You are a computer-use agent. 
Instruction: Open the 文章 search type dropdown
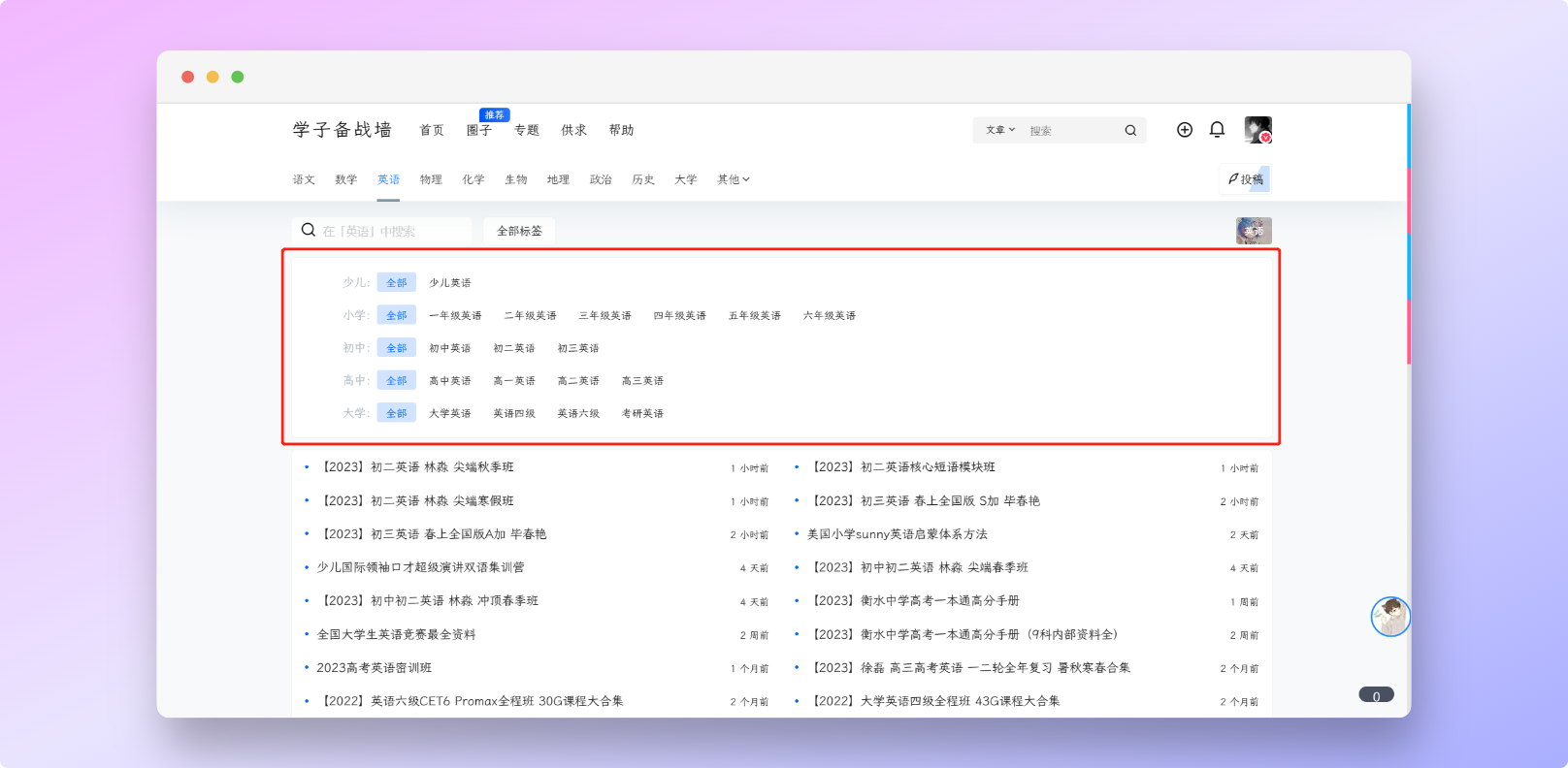1000,130
